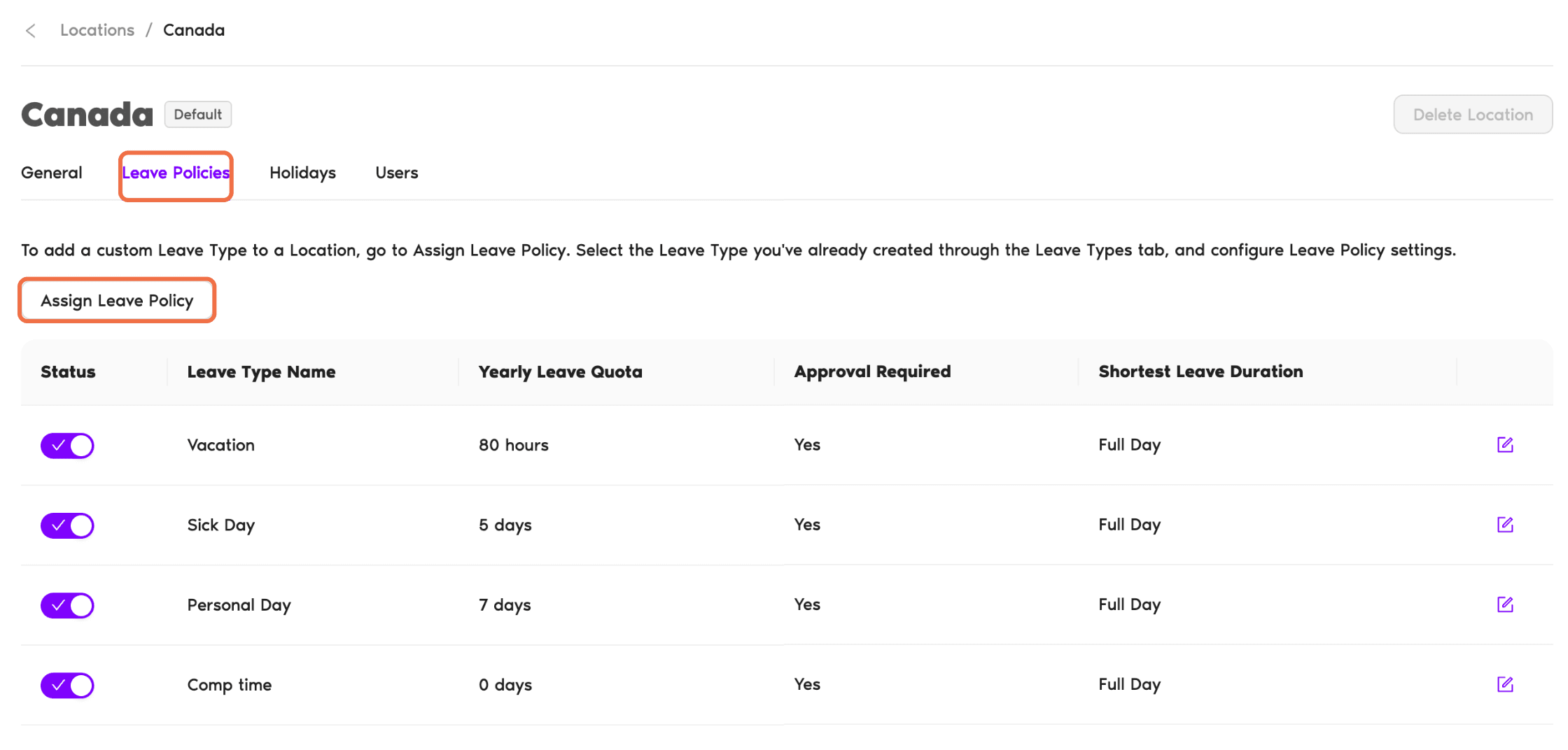The image size is (1568, 750).
Task: Click the Shortest Leave Duration column header
Action: click(x=1200, y=372)
